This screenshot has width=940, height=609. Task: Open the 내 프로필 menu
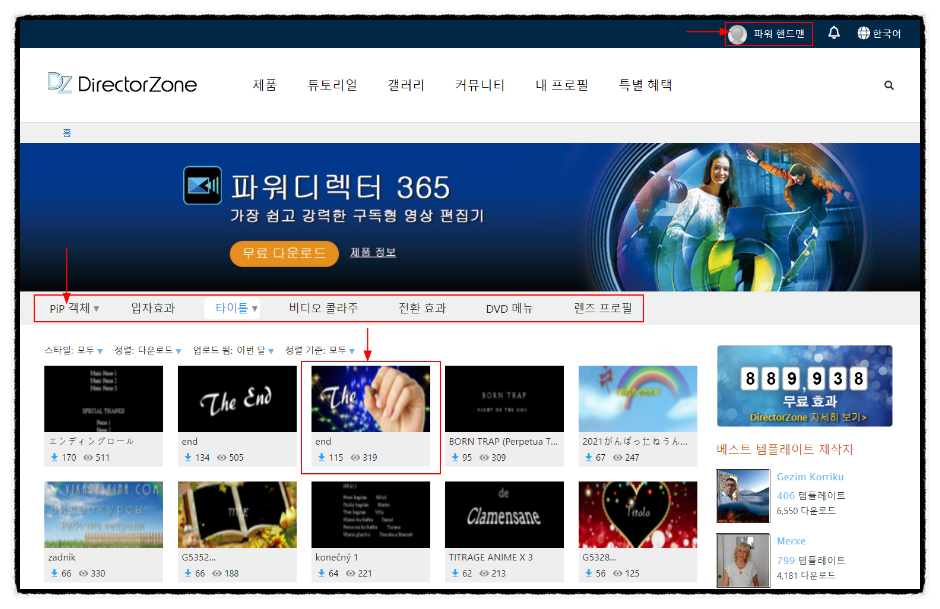click(x=561, y=85)
